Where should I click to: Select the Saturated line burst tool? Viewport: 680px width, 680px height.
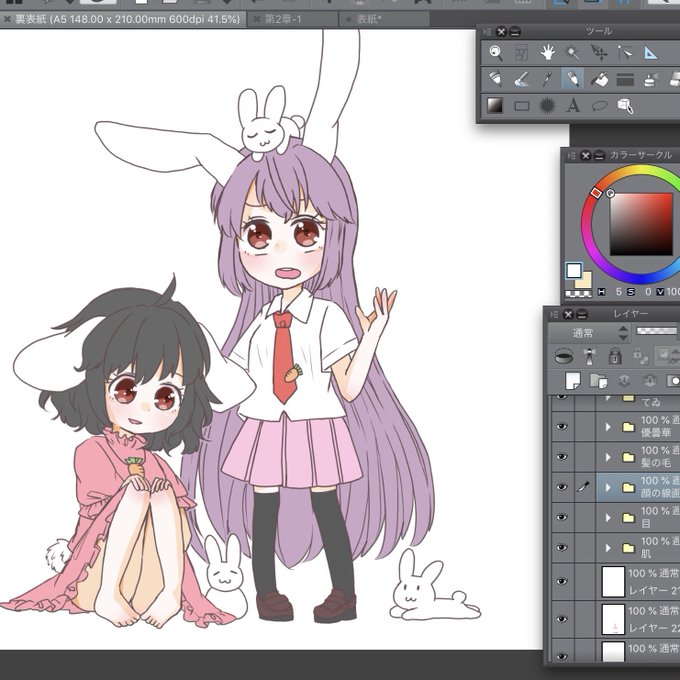[x=547, y=105]
